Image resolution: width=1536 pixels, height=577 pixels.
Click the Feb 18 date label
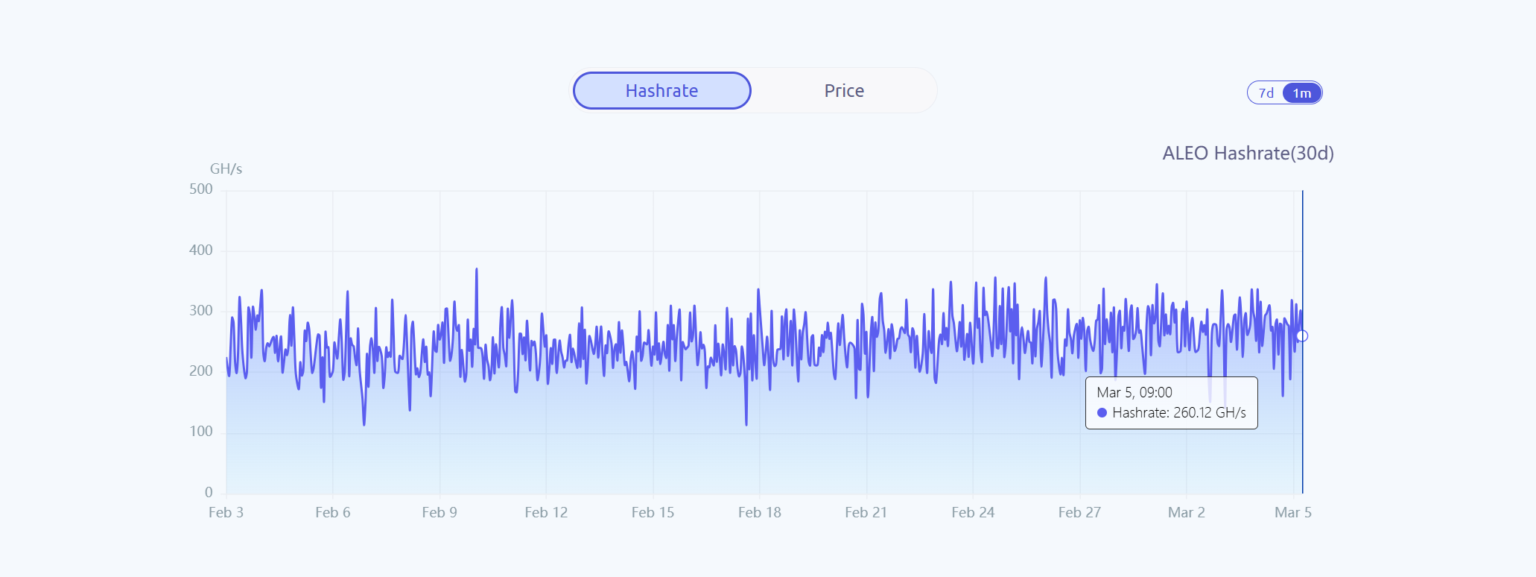(759, 512)
